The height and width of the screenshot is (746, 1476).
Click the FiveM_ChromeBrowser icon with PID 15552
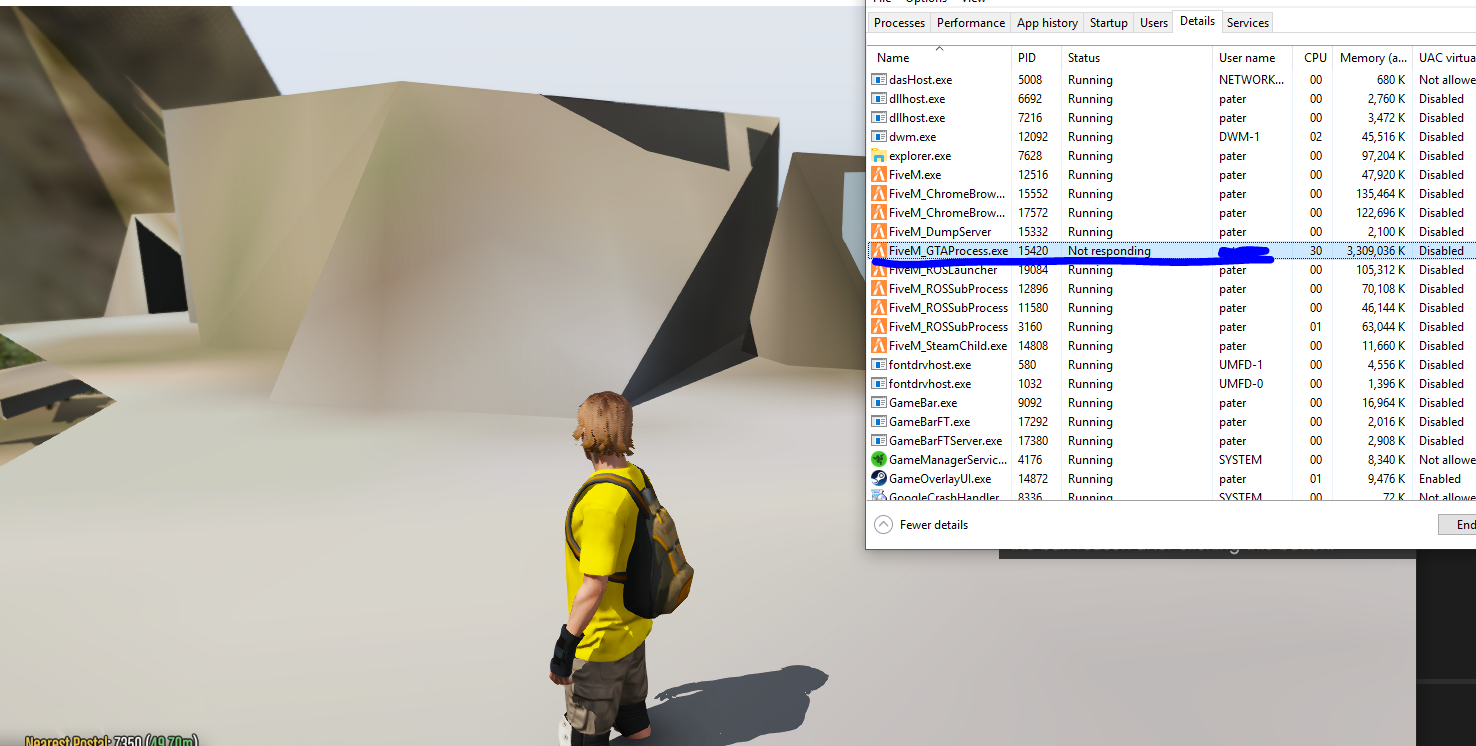click(x=879, y=193)
